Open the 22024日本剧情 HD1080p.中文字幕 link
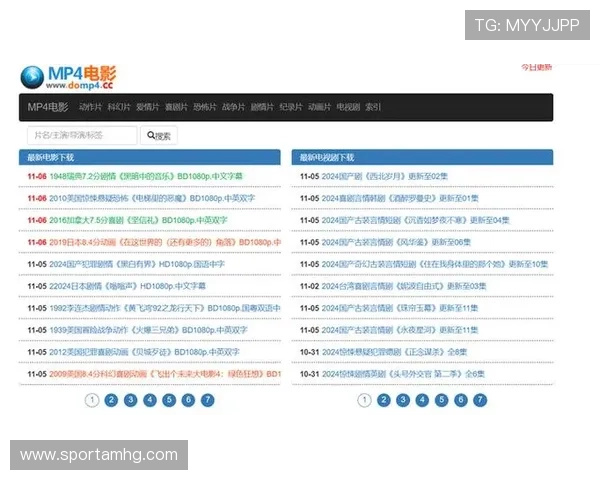The height and width of the screenshot is (480, 600). 127,286
